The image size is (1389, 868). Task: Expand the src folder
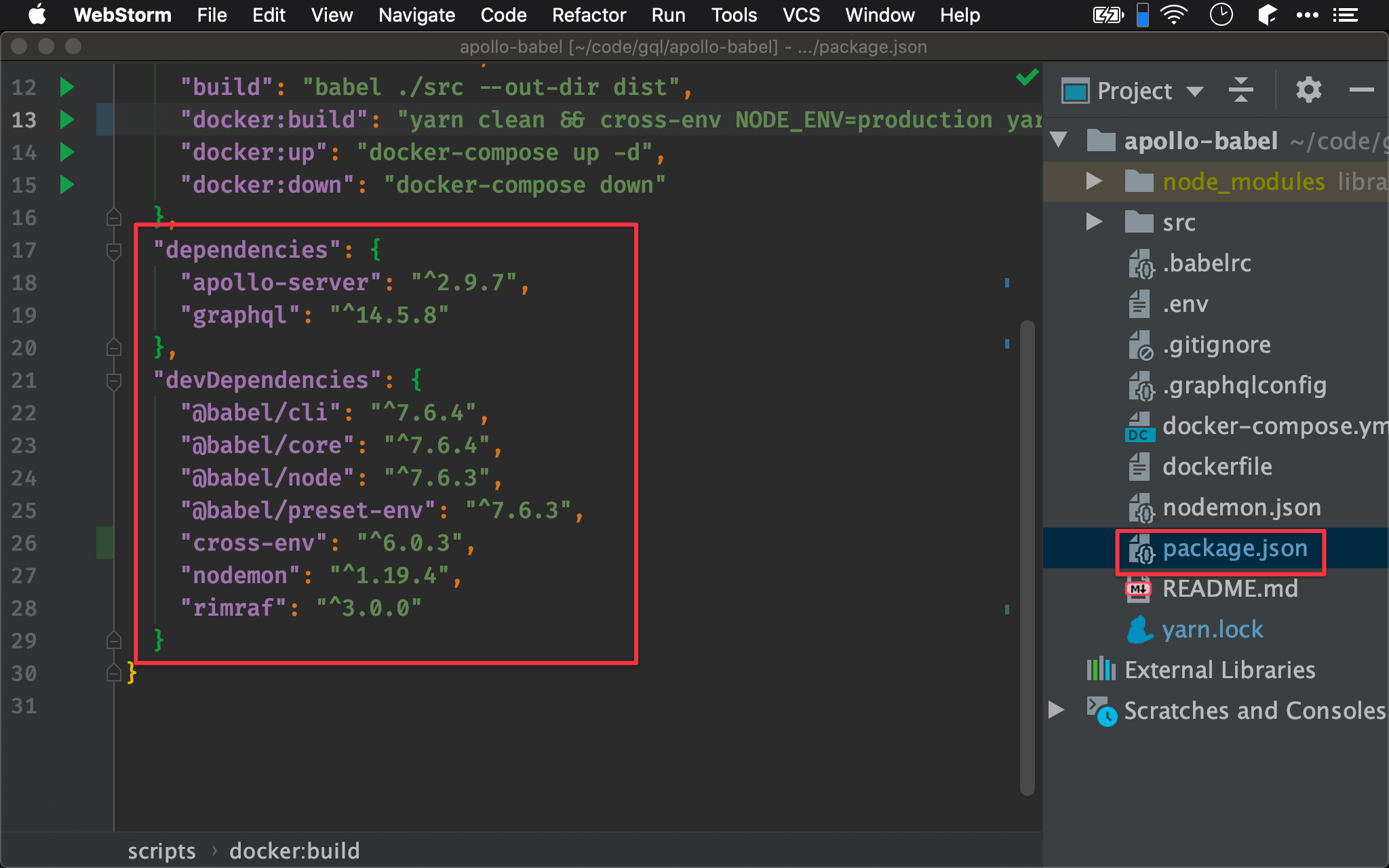click(x=1093, y=222)
